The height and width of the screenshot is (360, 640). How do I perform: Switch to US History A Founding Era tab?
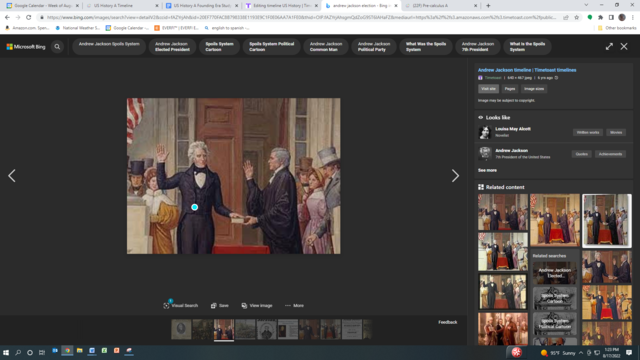(x=202, y=6)
